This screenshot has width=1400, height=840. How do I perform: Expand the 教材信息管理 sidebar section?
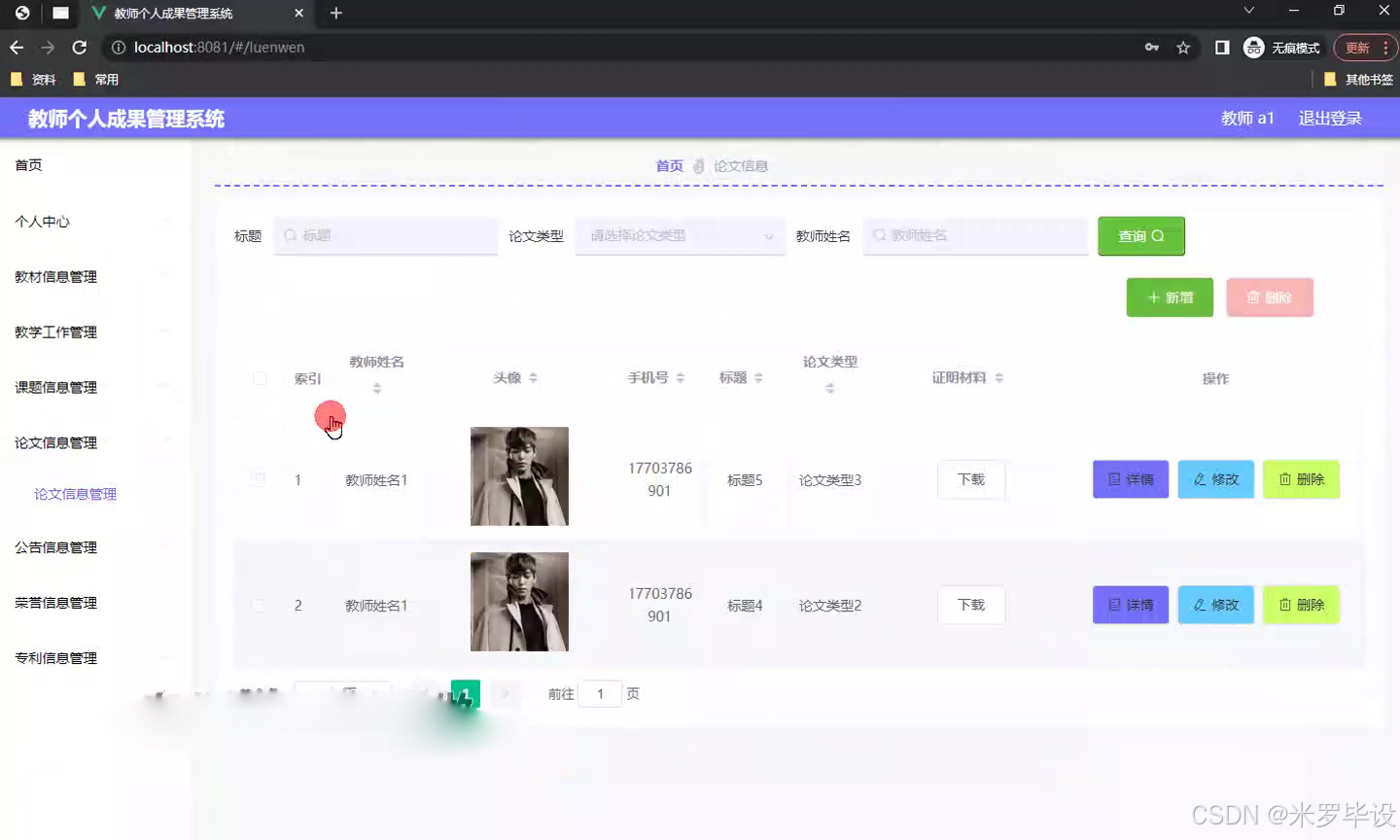[x=54, y=276]
